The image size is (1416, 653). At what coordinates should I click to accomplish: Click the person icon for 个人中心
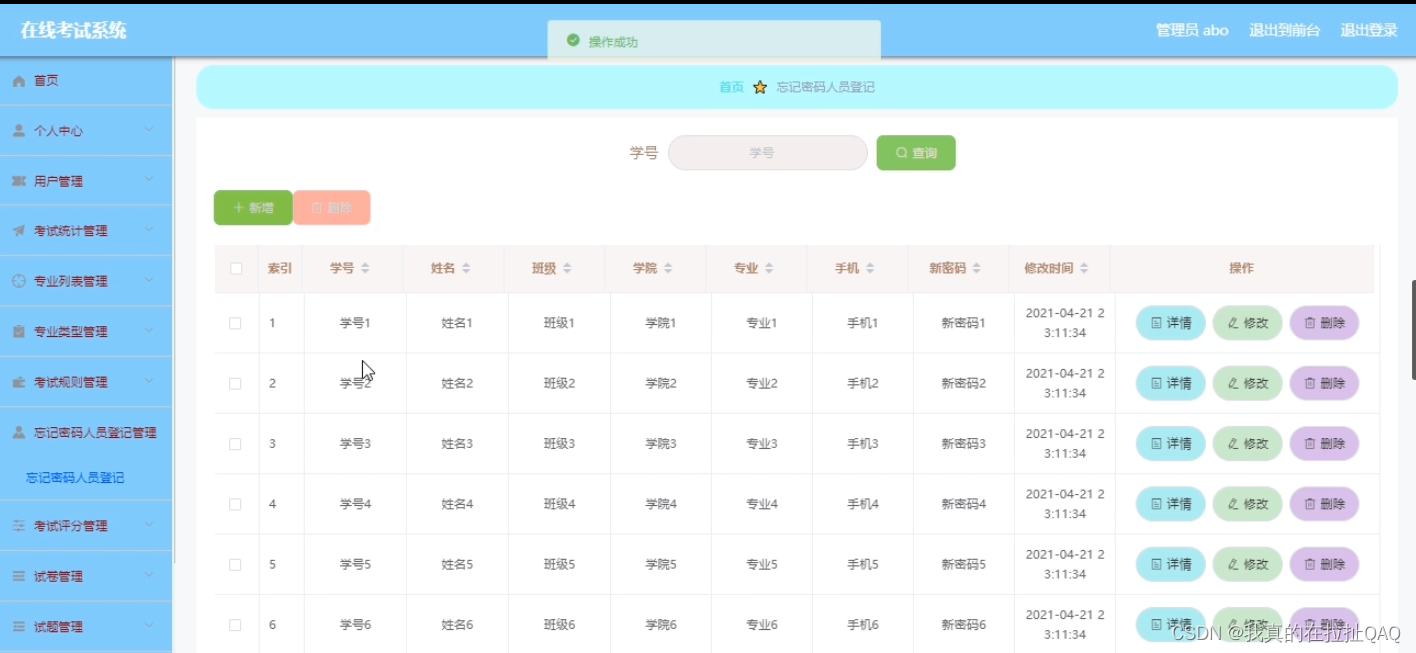pos(18,131)
